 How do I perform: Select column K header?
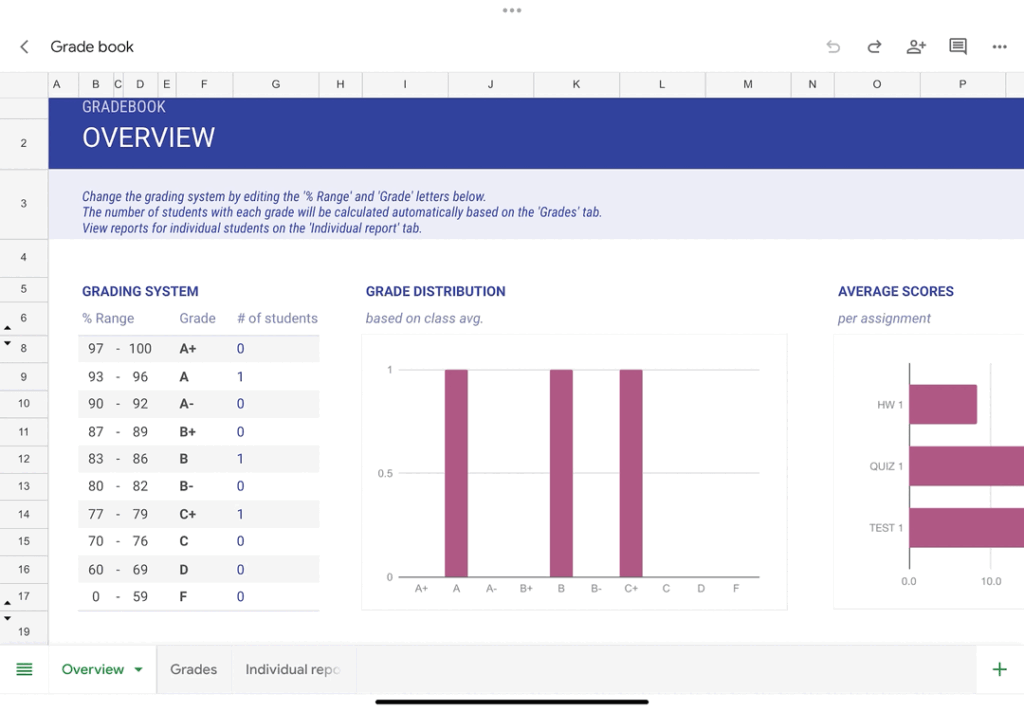point(576,84)
